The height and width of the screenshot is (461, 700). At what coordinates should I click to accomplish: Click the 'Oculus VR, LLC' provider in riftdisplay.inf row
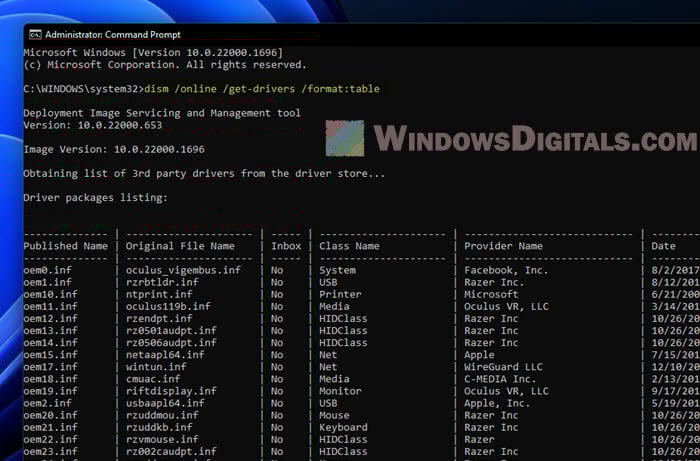[x=506, y=390]
